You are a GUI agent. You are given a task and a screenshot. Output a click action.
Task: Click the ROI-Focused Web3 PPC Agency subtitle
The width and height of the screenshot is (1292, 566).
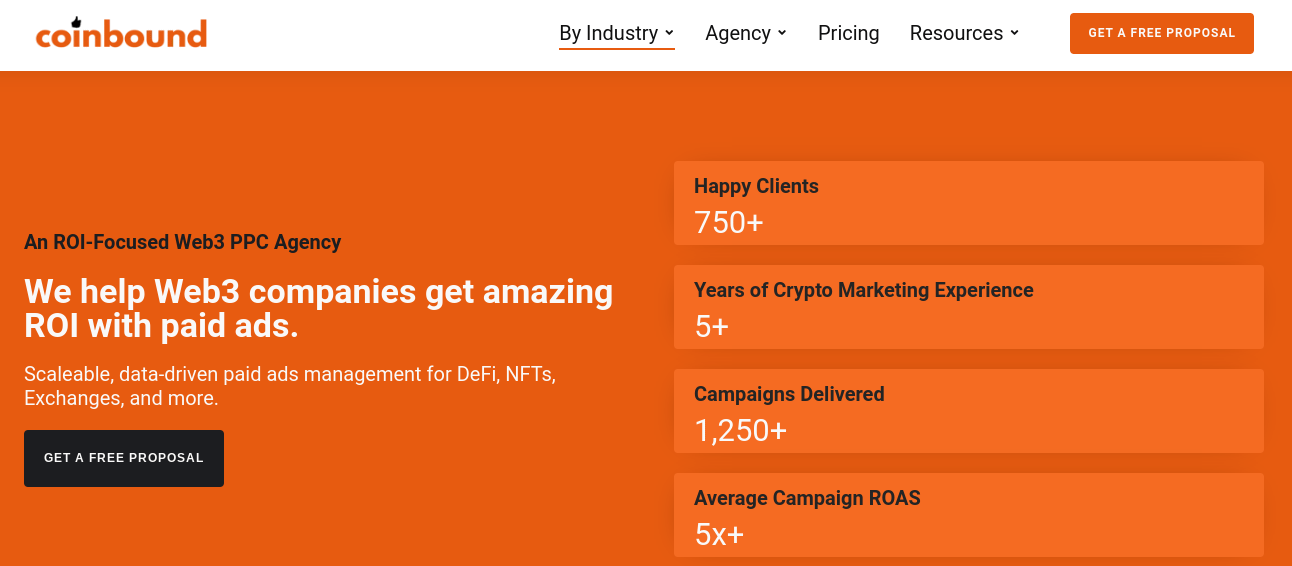point(182,242)
